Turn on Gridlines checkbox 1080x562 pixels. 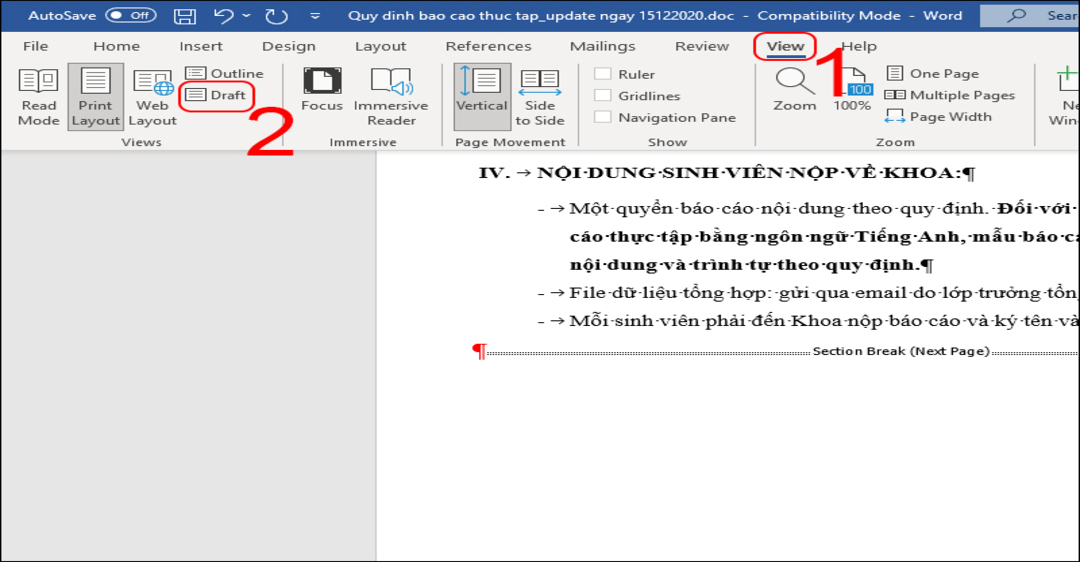click(x=603, y=96)
